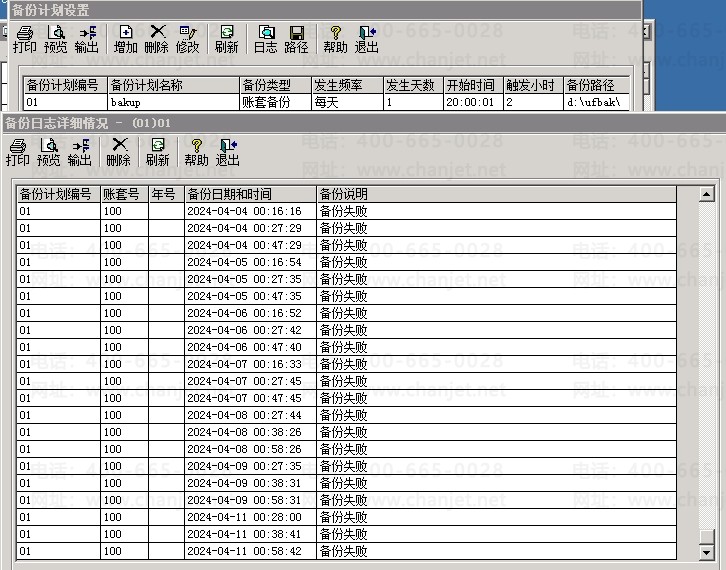Select log row 2024-04-11 00:38:41
Image resolution: width=726 pixels, height=570 pixels.
pyautogui.click(x=346, y=534)
